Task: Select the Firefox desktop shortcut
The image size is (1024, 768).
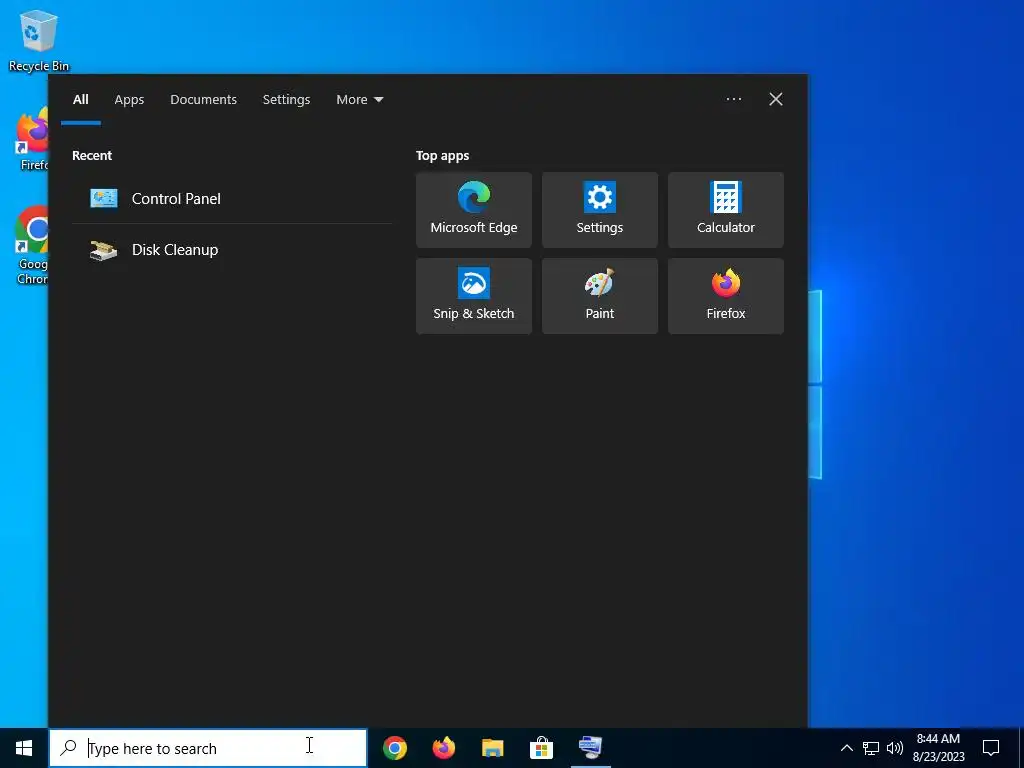Action: tap(31, 140)
